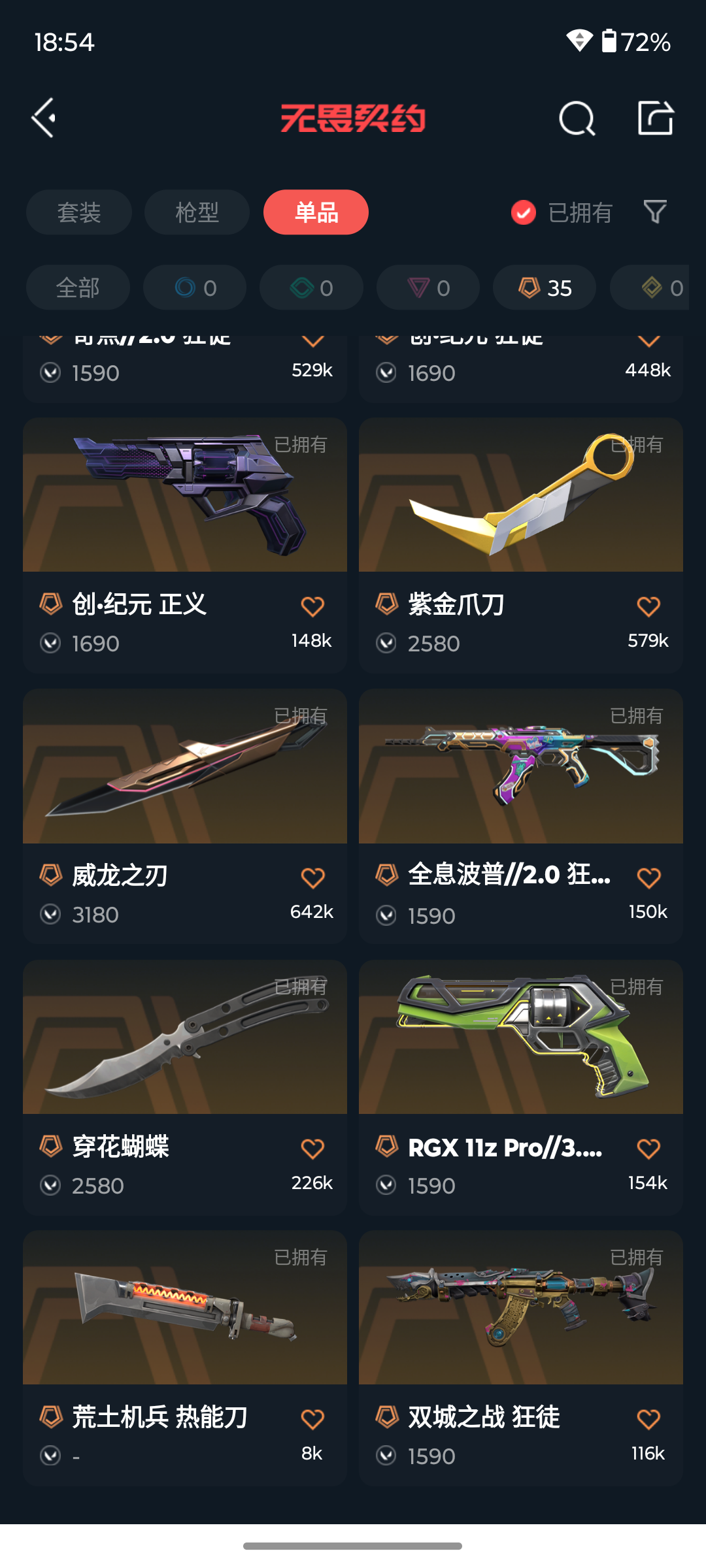Favorite 创·纪元 正义 heart icon
Image resolution: width=706 pixels, height=1568 pixels.
(312, 606)
